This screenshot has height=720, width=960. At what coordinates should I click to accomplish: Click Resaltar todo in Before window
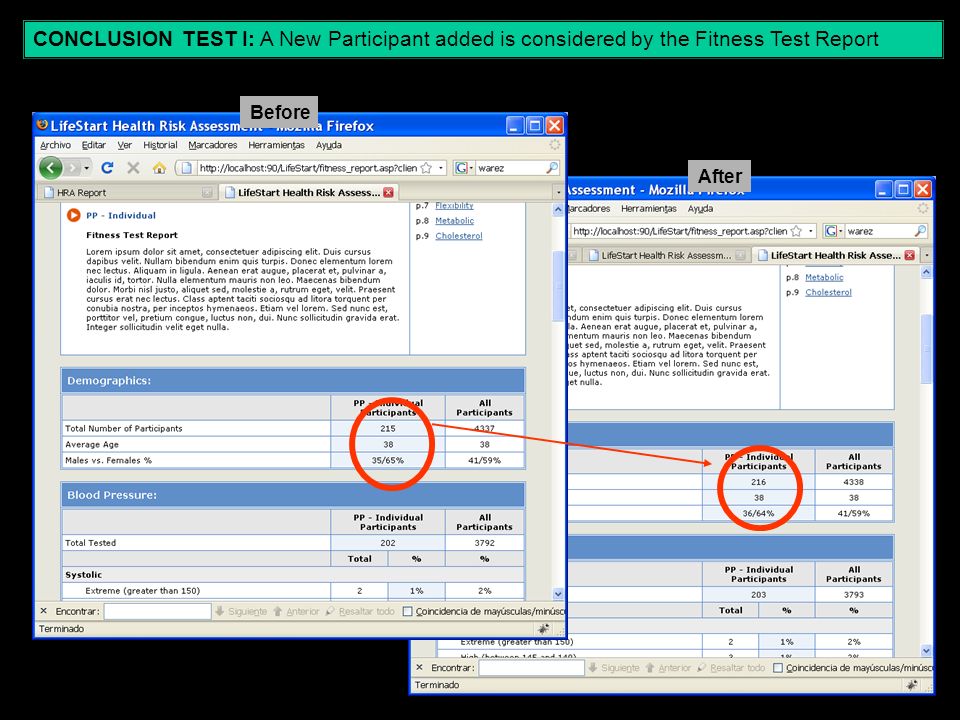pyautogui.click(x=360, y=611)
